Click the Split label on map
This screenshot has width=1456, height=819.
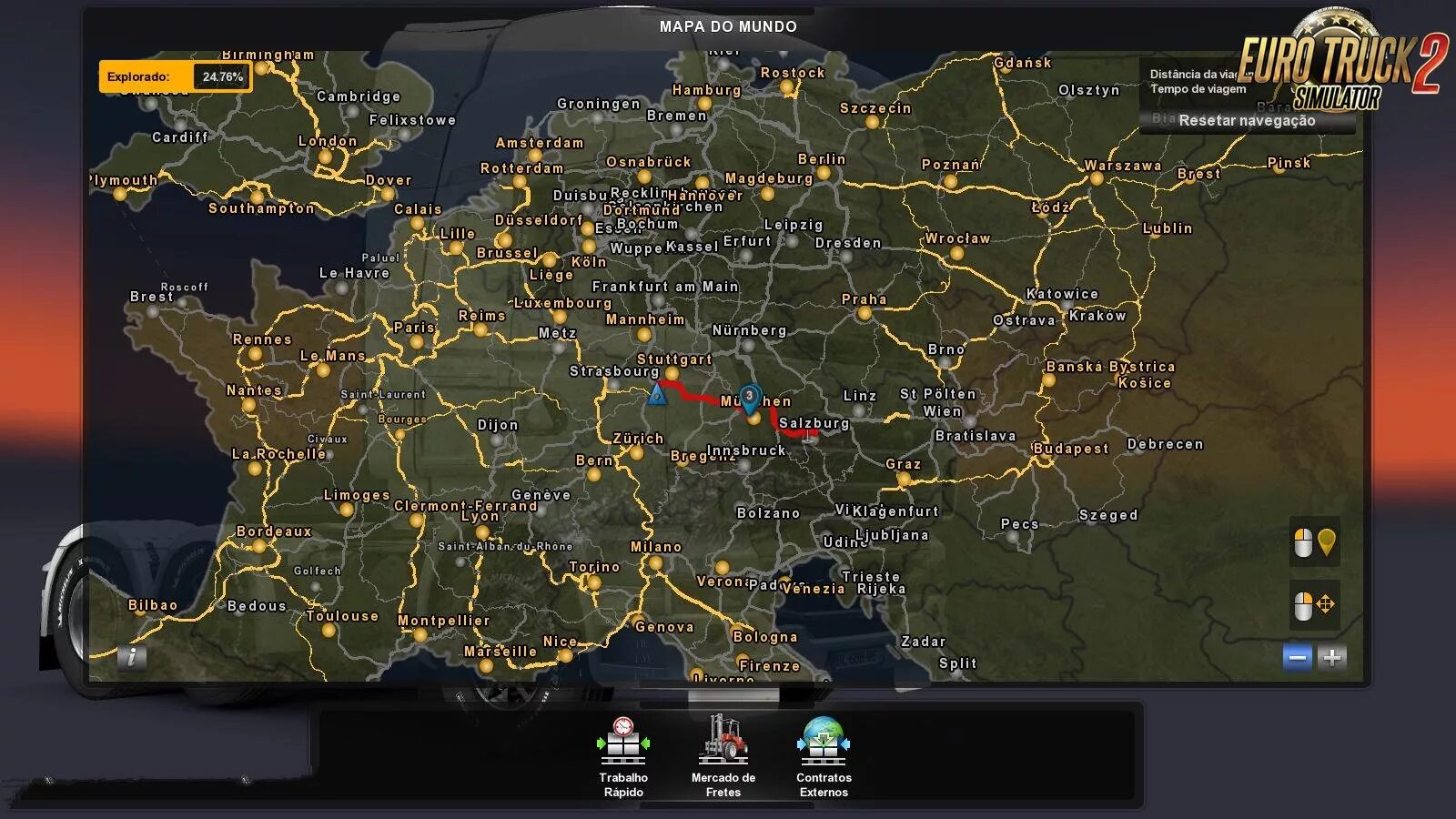pyautogui.click(x=957, y=663)
